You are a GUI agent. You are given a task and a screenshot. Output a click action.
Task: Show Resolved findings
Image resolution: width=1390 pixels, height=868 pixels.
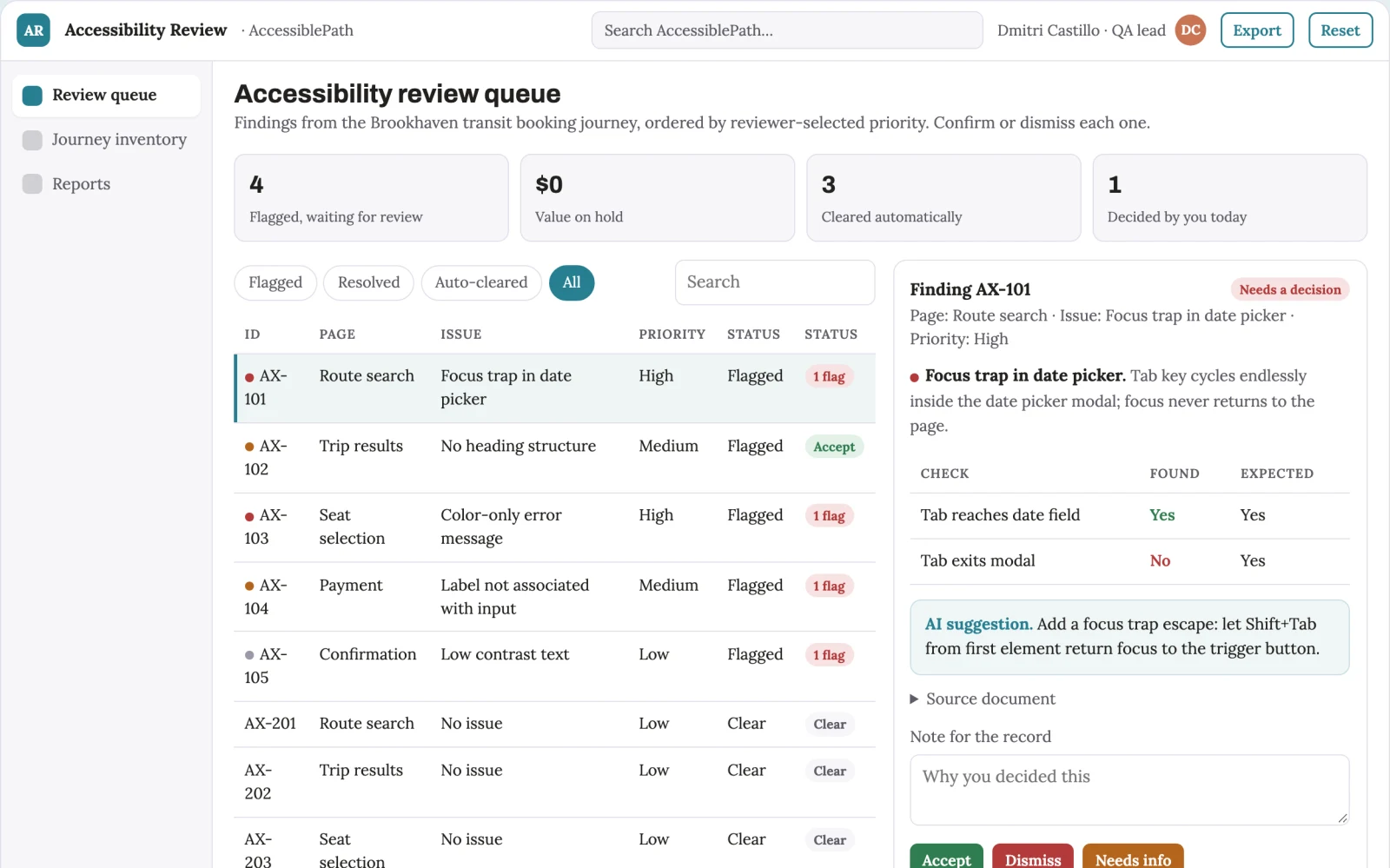click(368, 282)
